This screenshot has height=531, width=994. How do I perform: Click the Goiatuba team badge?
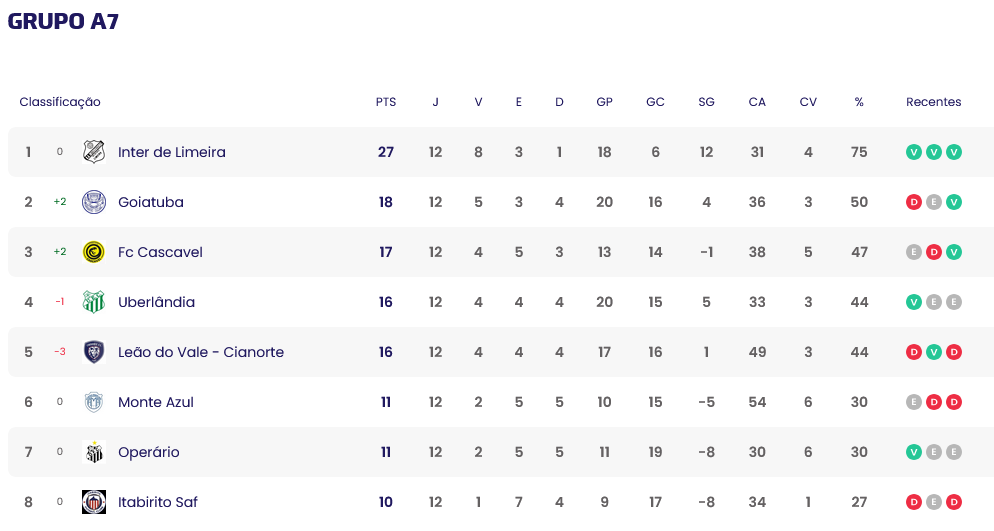click(x=94, y=202)
